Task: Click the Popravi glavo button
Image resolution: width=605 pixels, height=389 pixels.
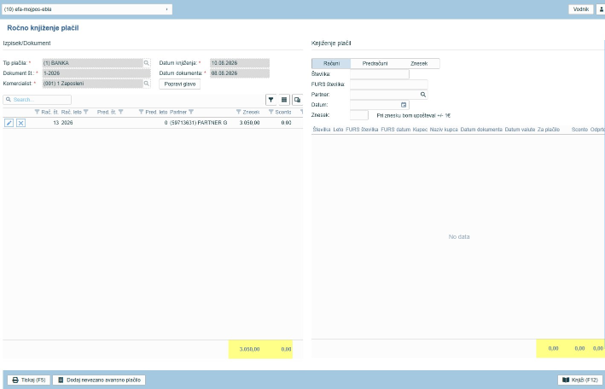Action: [180, 84]
